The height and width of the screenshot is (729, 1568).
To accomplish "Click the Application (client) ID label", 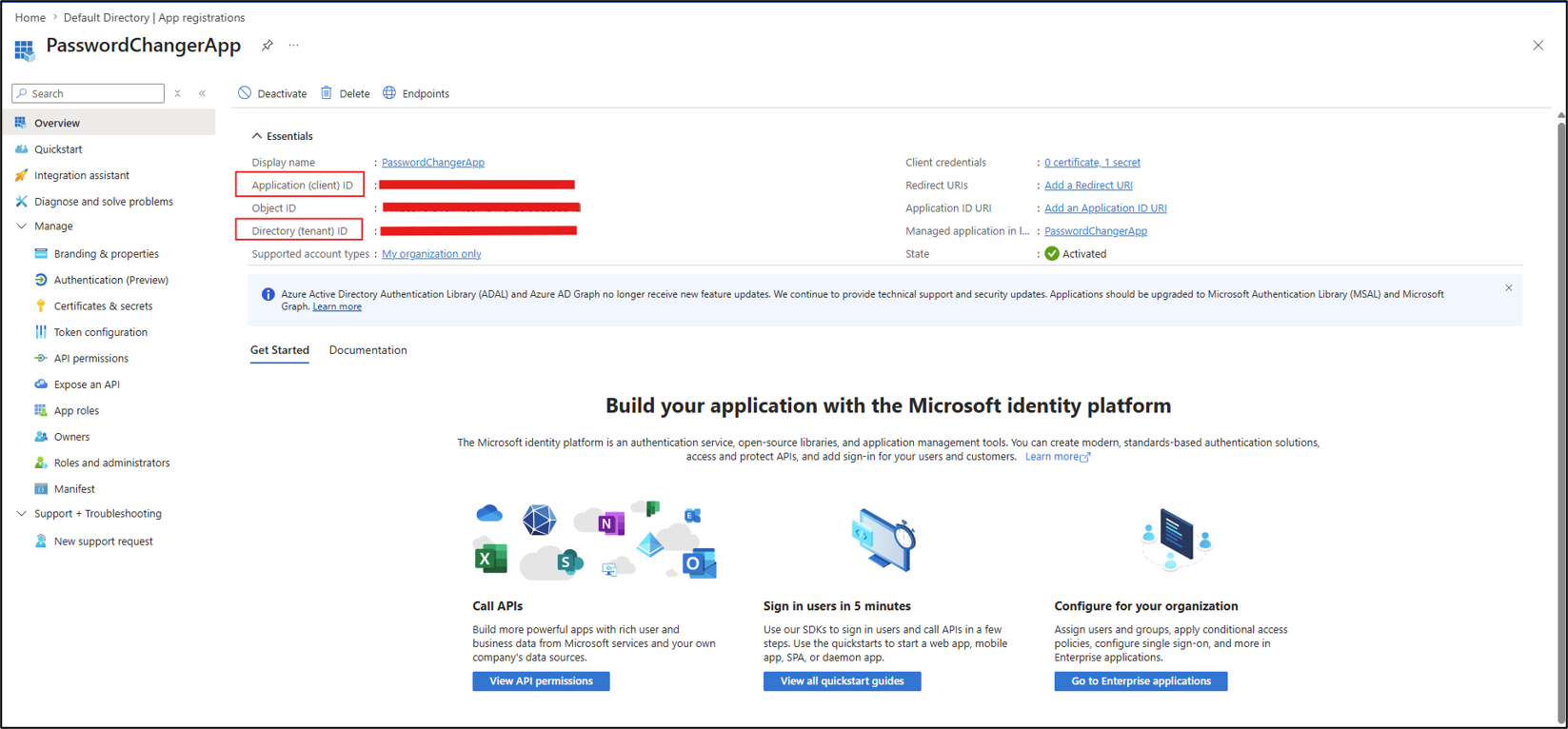I will [302, 186].
